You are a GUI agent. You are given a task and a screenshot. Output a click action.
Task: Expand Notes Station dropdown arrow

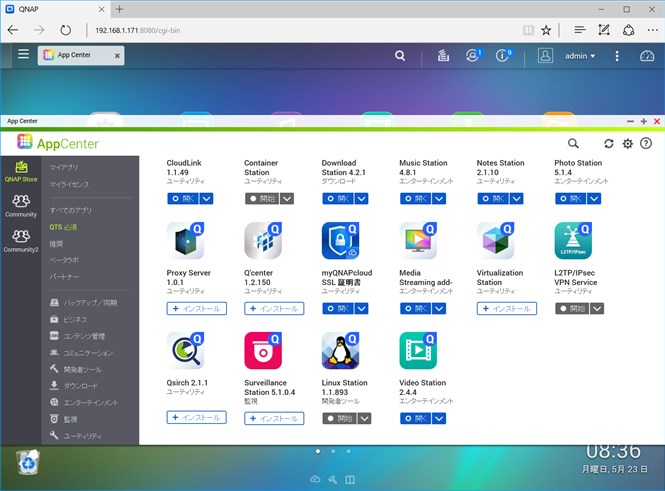pos(517,198)
